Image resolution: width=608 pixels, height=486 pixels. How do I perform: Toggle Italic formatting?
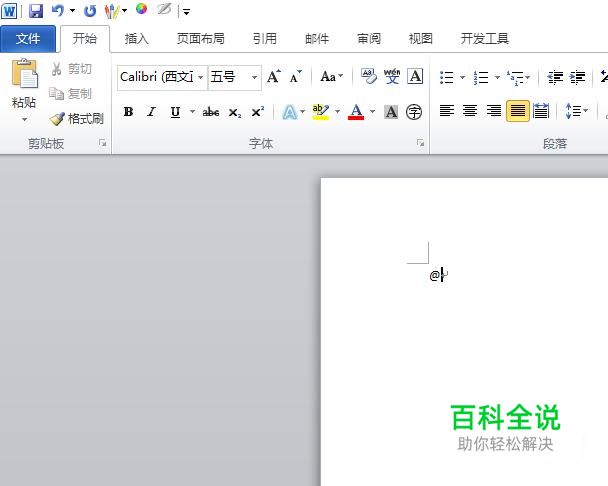pos(151,112)
